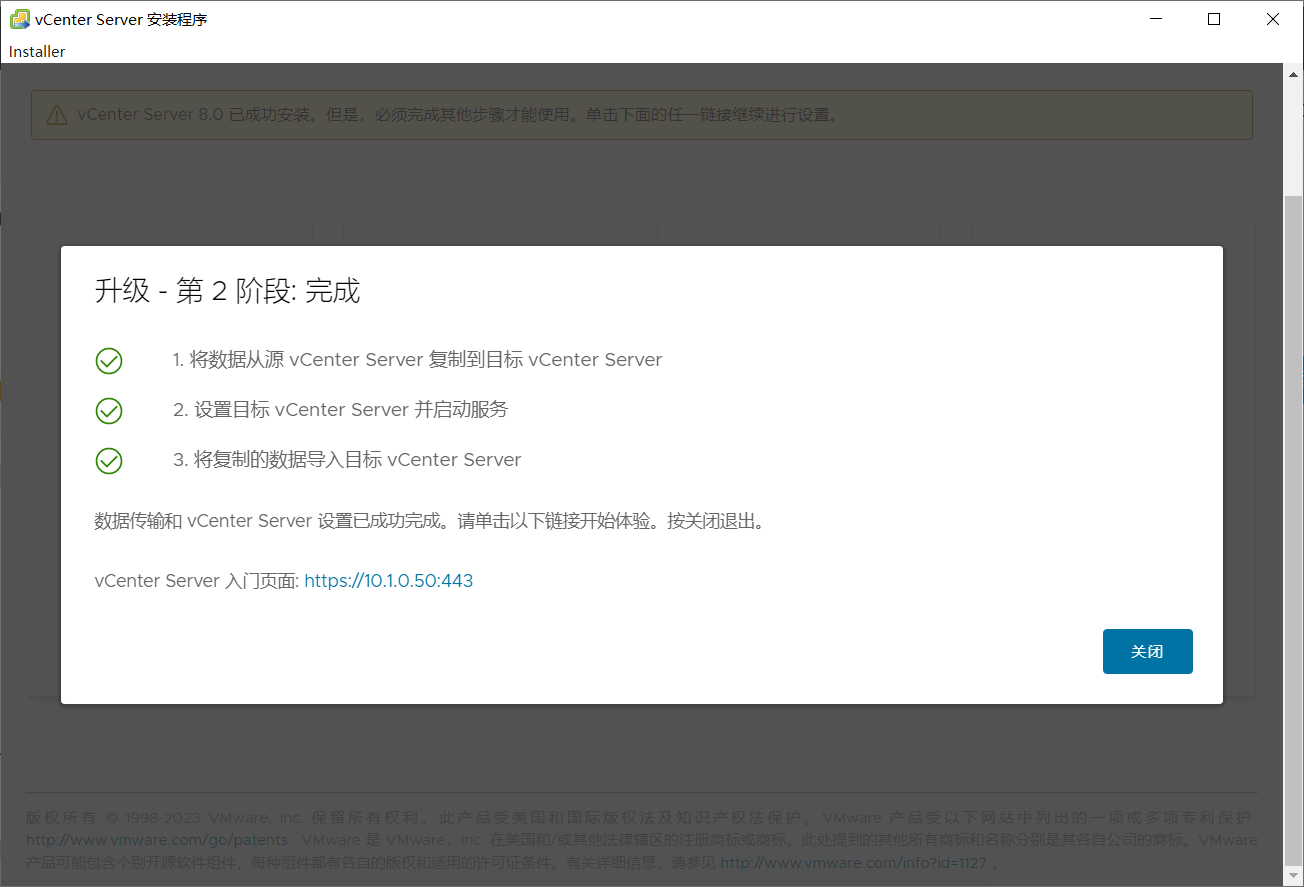Image resolution: width=1304 pixels, height=887 pixels.
Task: Select the green checkmark beside step 3
Action: click(109, 461)
